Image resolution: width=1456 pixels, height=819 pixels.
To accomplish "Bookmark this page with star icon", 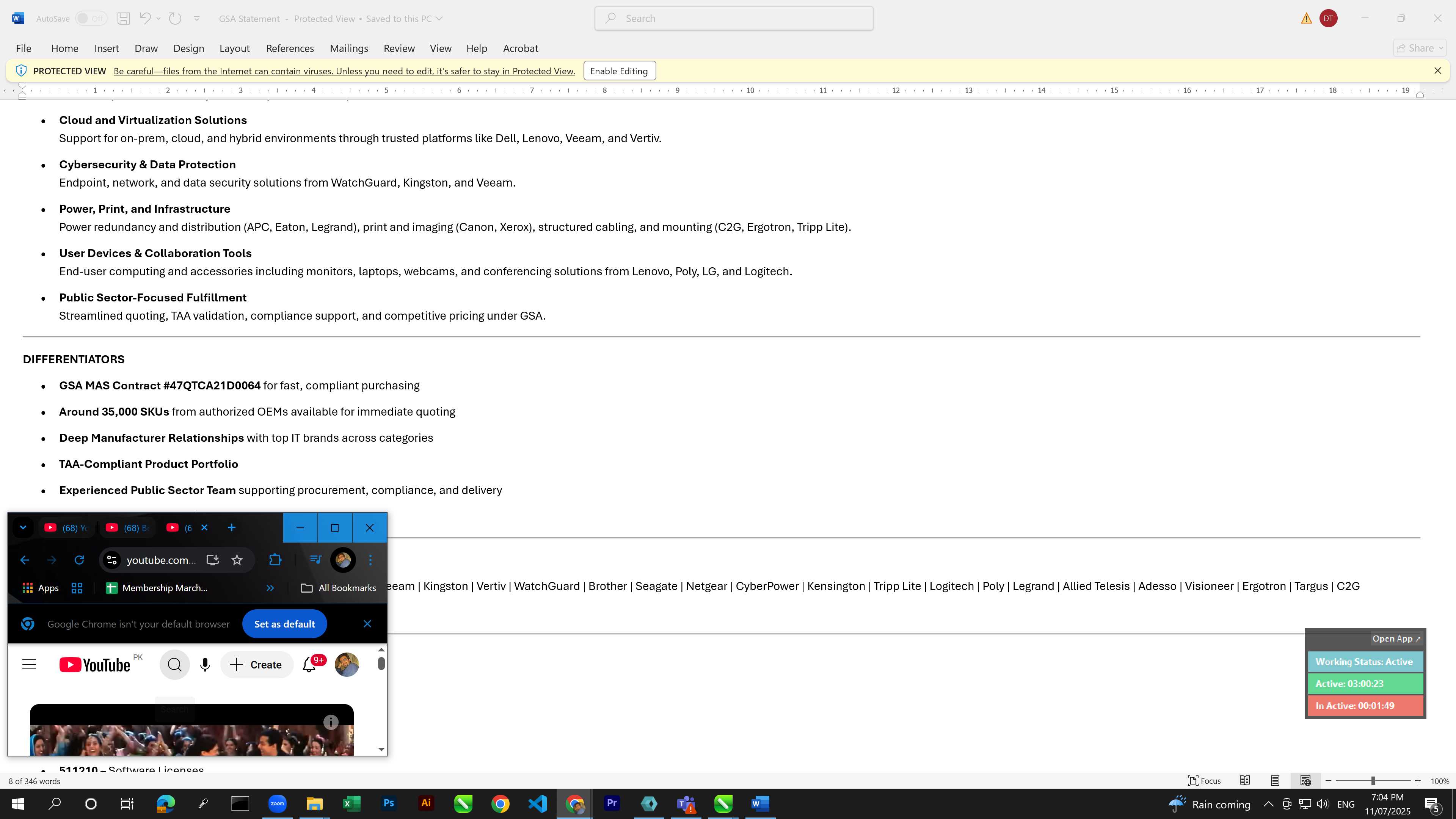I will coord(237,560).
